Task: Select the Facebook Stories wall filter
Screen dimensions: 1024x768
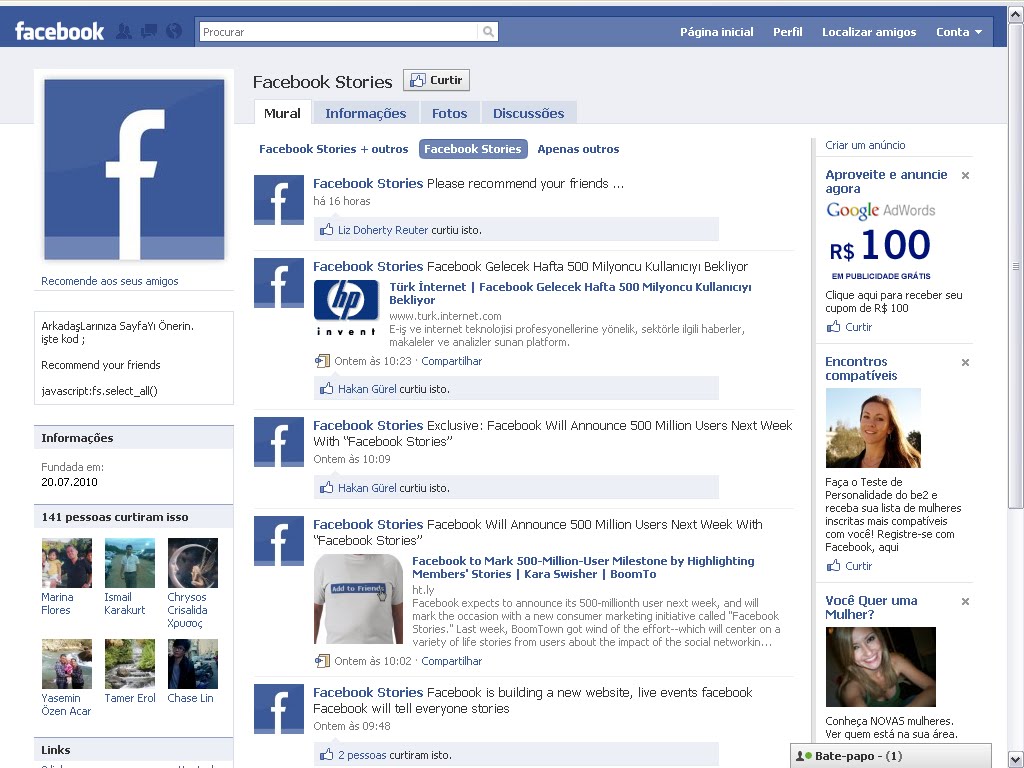Action: click(473, 149)
